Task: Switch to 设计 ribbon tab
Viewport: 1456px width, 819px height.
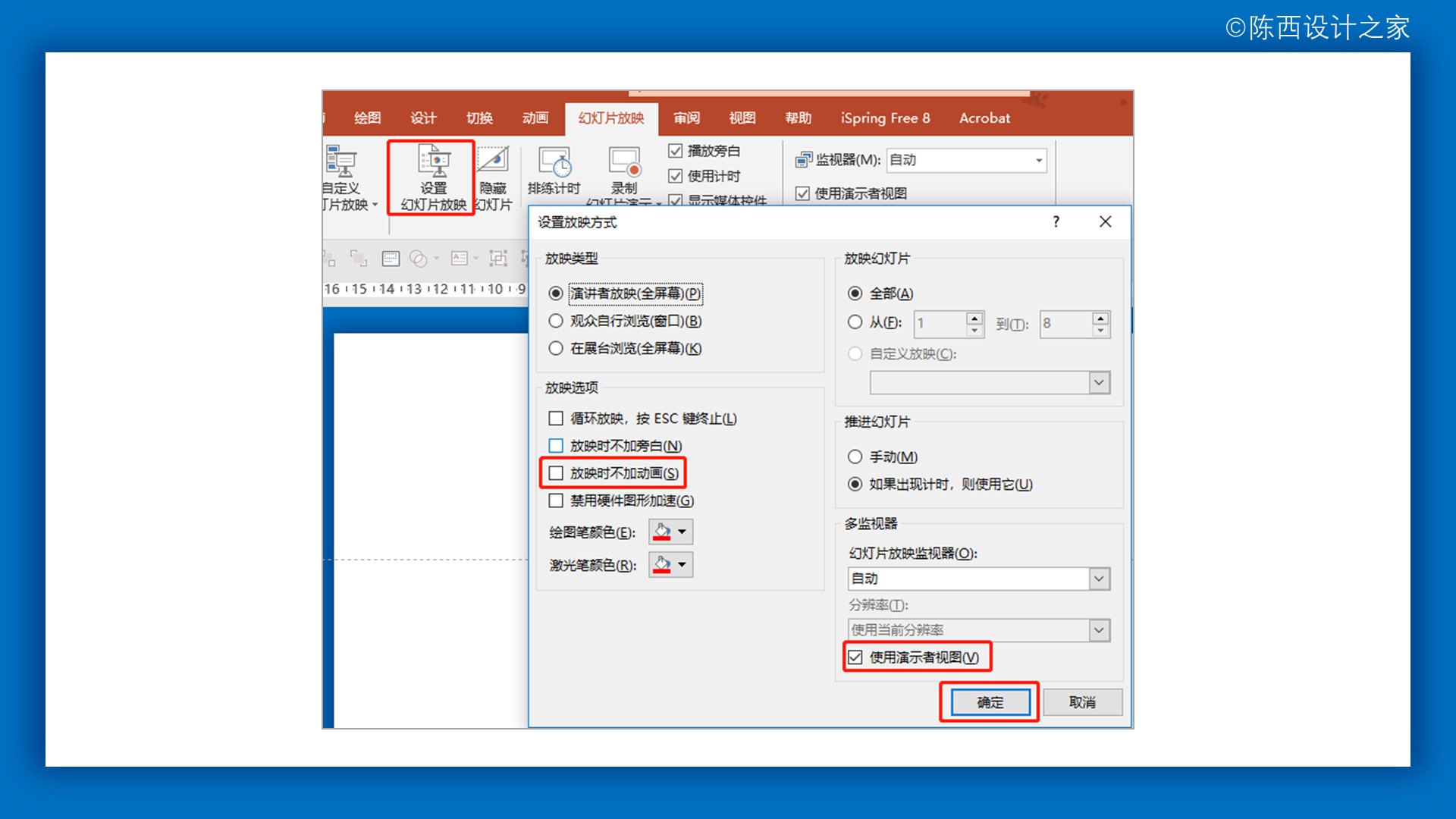Action: (x=423, y=118)
